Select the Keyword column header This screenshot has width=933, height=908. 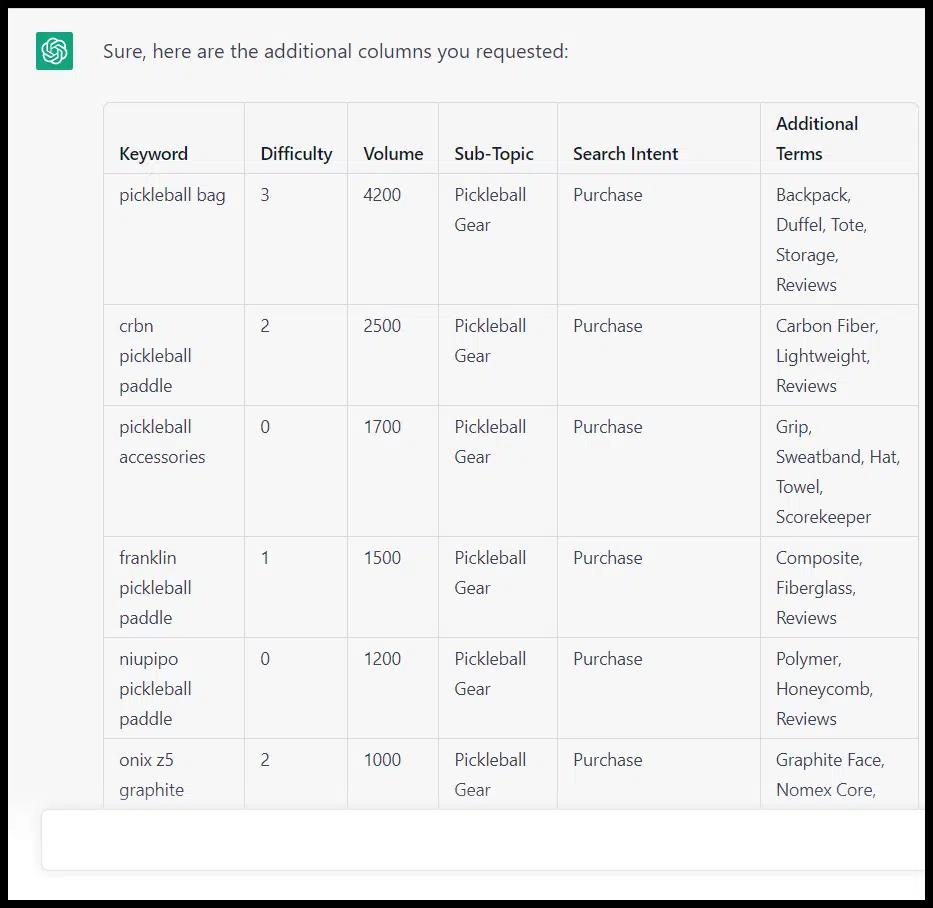click(x=152, y=153)
